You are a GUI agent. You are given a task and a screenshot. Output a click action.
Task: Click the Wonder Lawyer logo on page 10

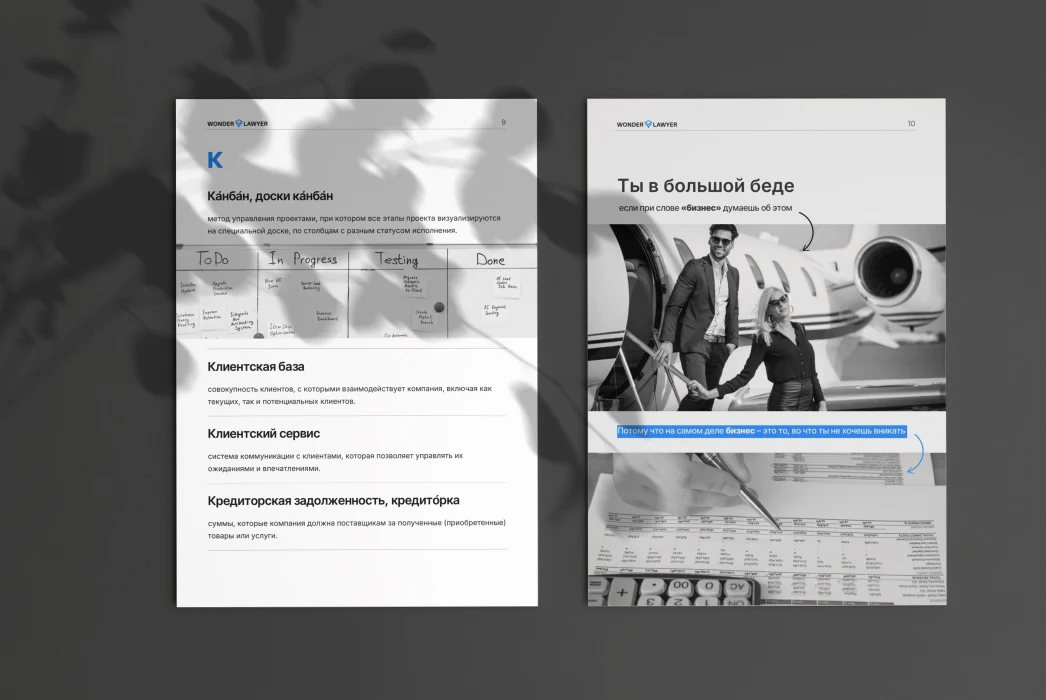point(647,124)
